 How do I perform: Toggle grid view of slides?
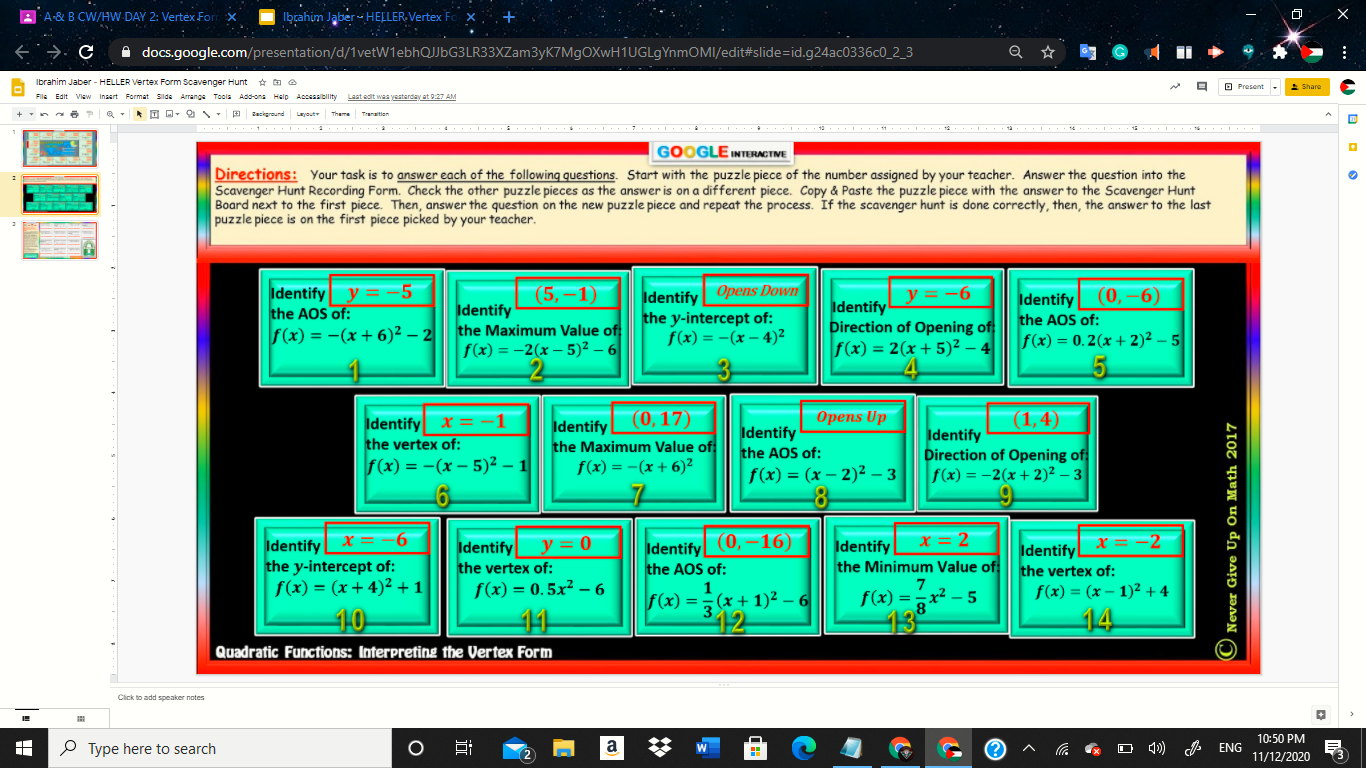[81, 718]
